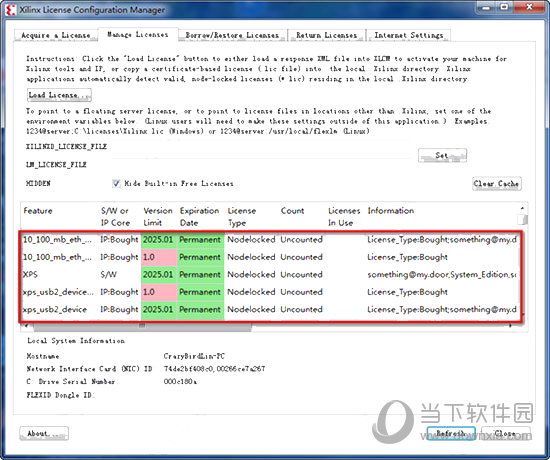Click the table's vertical scrollbar up arrow
This screenshot has height=460, width=550.
(522, 208)
